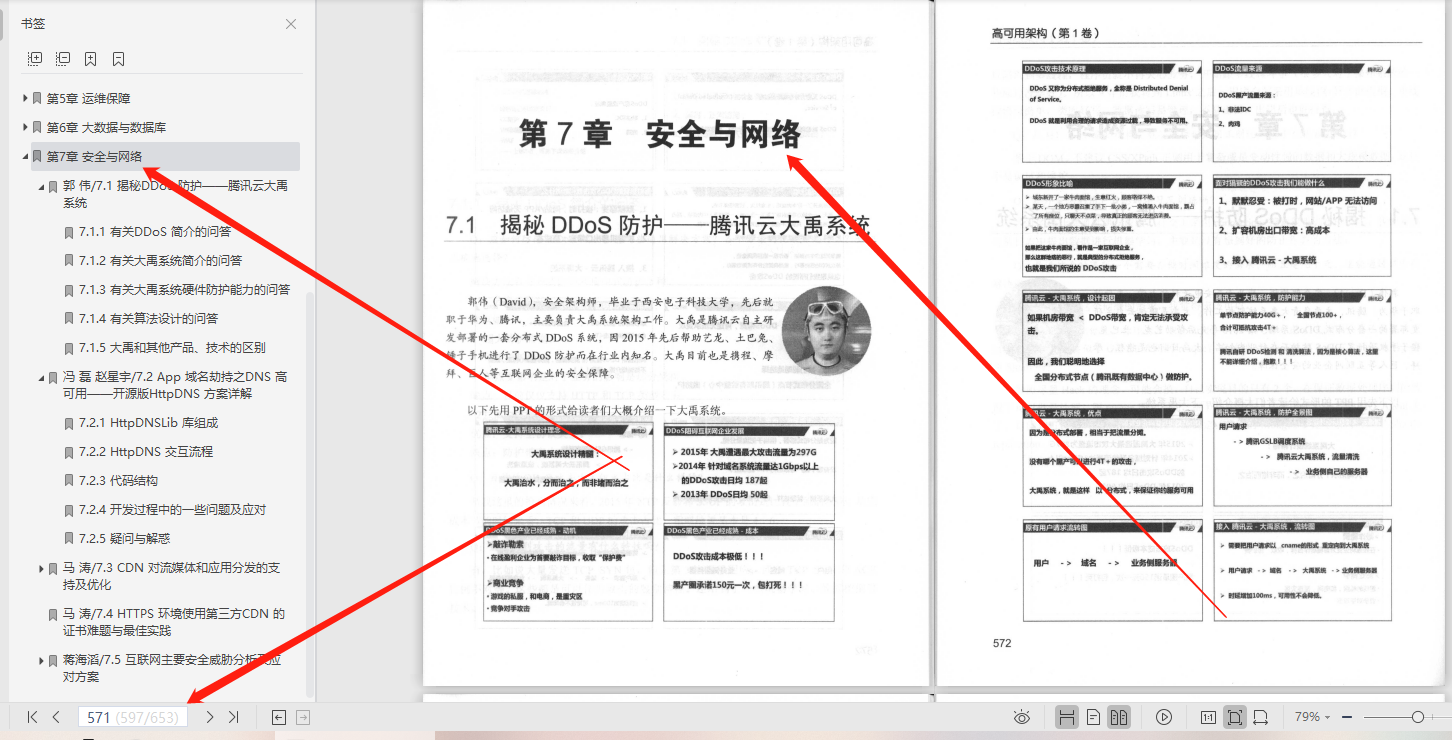This screenshot has width=1452, height=740.
Task: Click header 高可用架构（第1卷） on right page
Action: (x=1045, y=33)
